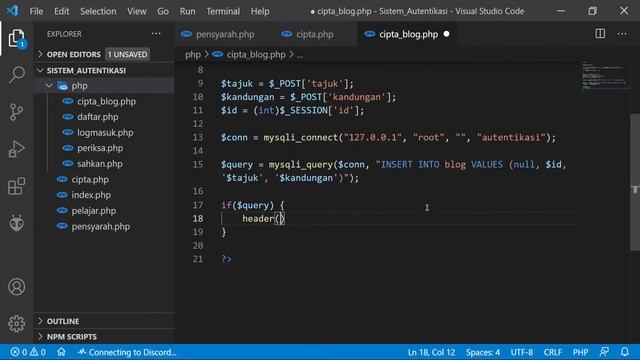Viewport: 640px width, 360px height.
Task: Open the Explorer view in the activity bar
Action: (16, 38)
